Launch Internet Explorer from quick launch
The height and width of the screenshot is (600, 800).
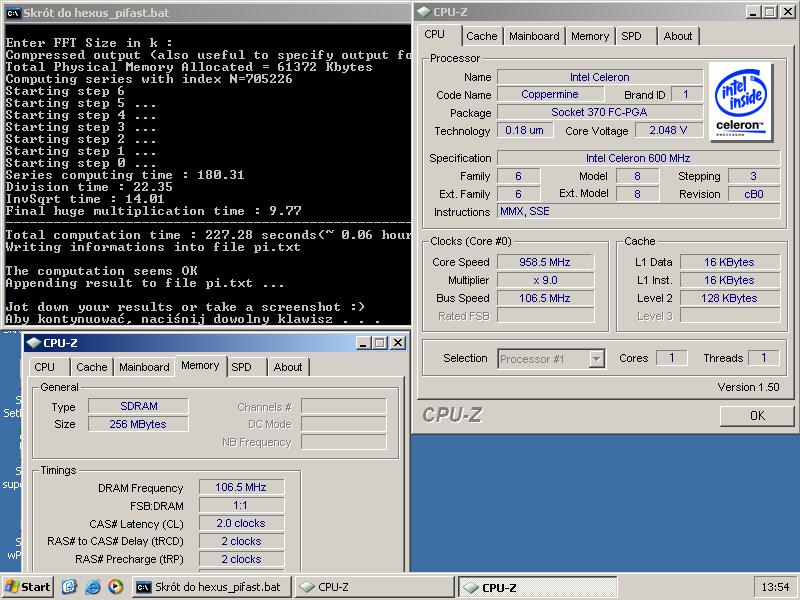[92, 587]
